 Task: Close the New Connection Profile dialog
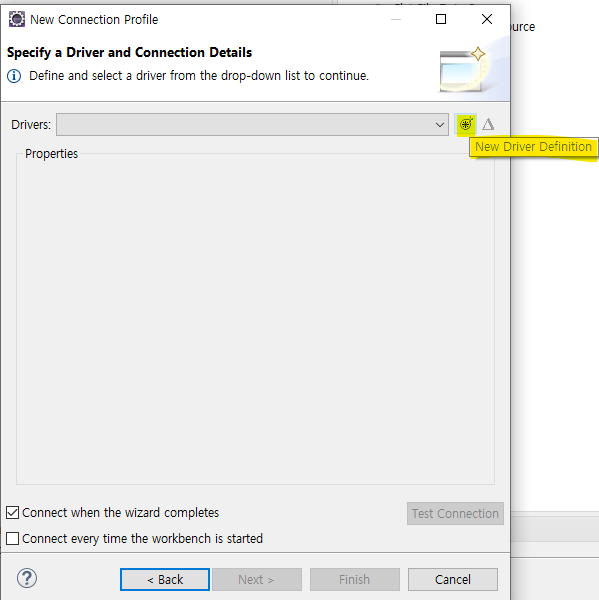coord(487,19)
